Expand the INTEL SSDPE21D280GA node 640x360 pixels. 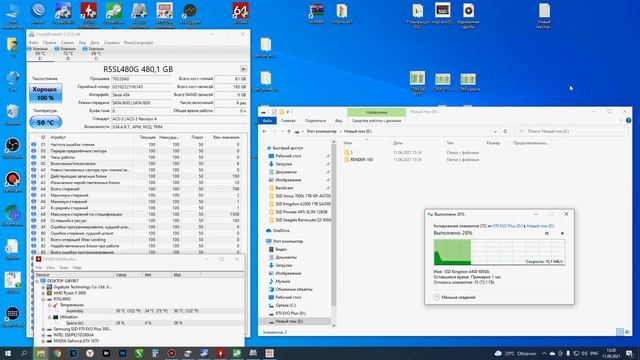click(x=43, y=335)
